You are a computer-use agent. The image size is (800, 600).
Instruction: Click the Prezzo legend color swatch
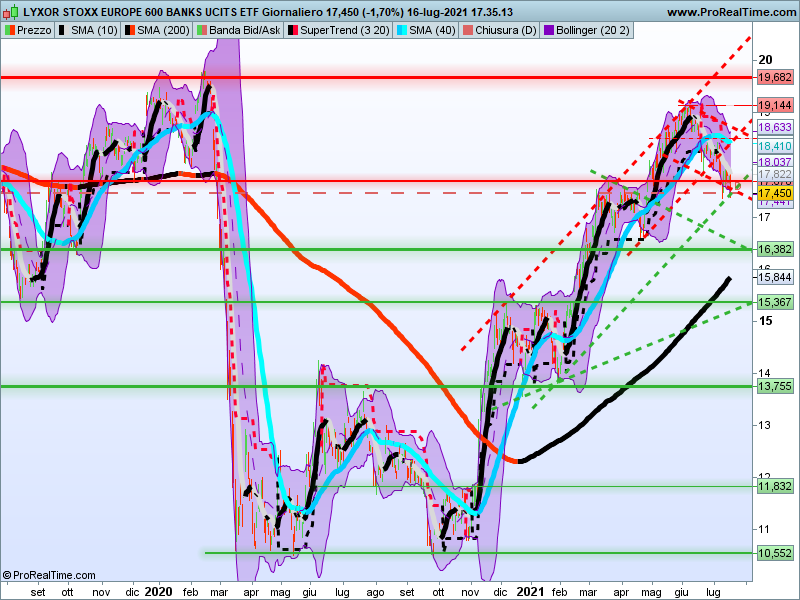click(10, 31)
